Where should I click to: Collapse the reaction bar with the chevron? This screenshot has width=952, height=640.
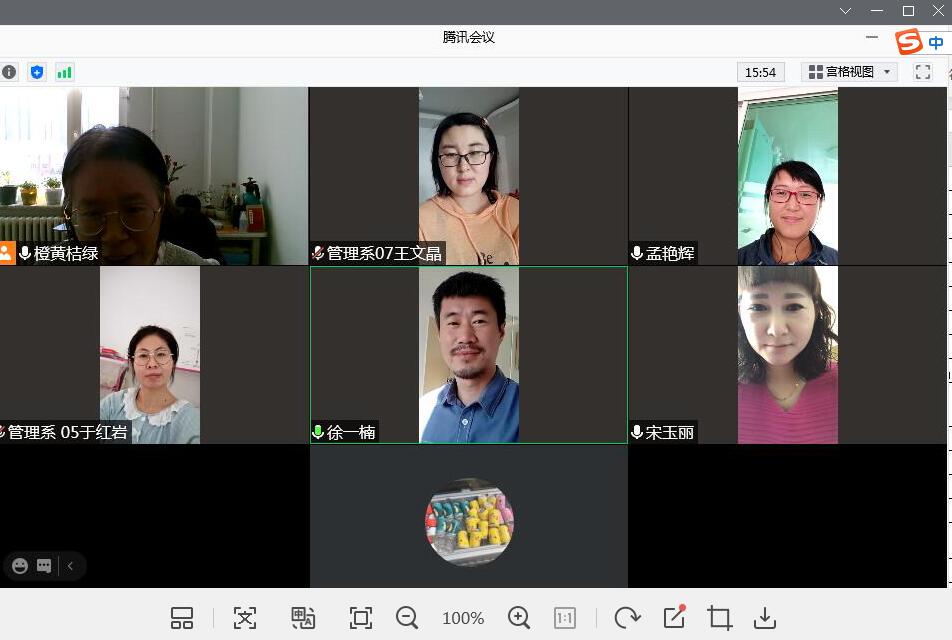(x=70, y=566)
